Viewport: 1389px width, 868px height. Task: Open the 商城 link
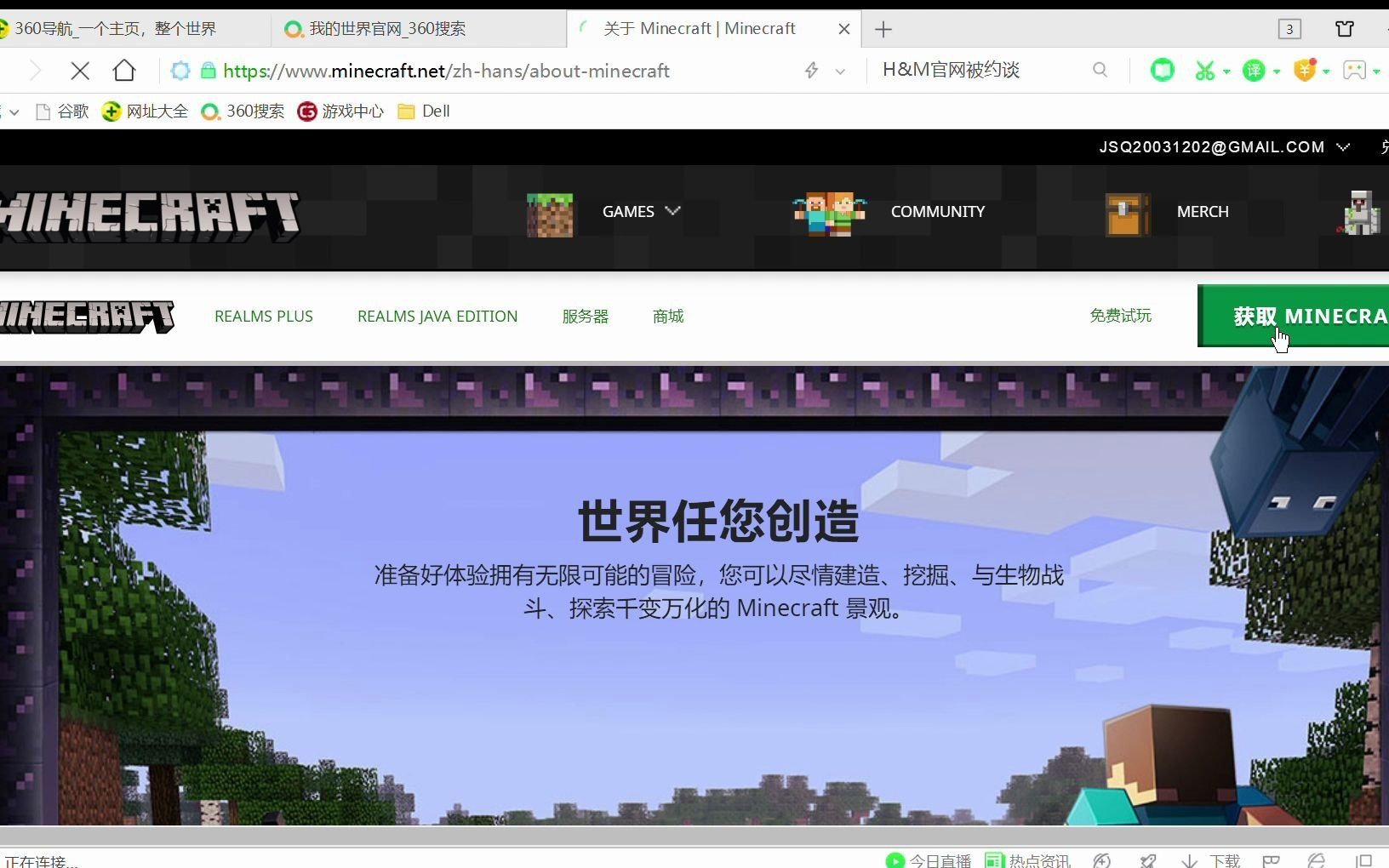(668, 316)
